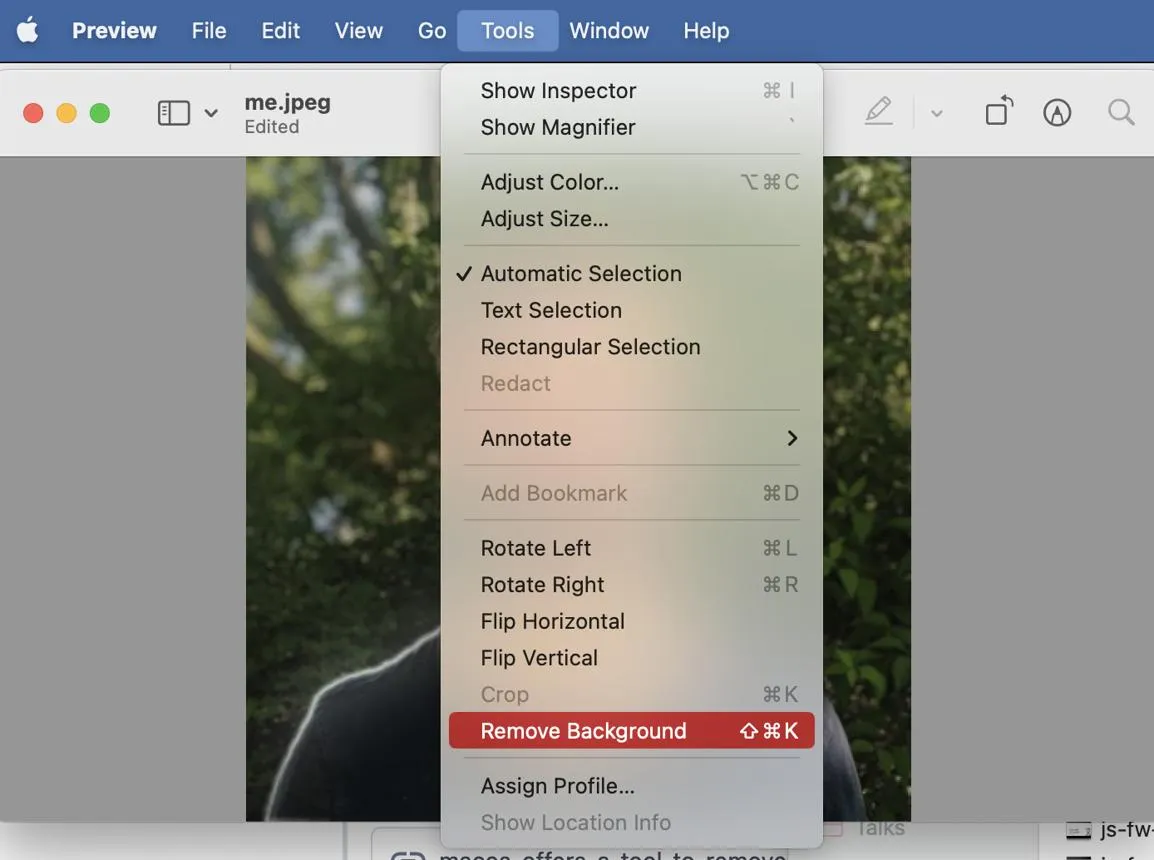
Task: Close the Tools menu from menu bar
Action: pos(508,31)
